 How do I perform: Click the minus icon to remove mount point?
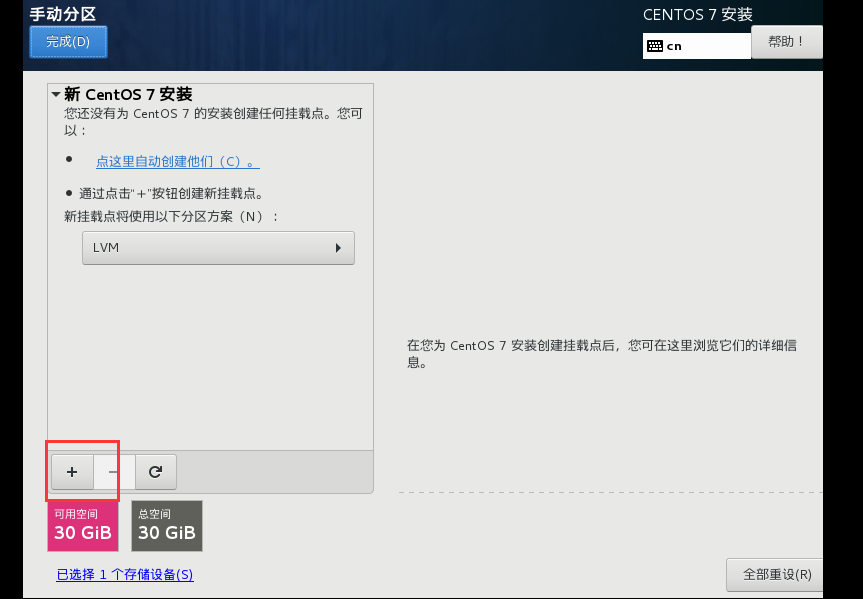114,472
